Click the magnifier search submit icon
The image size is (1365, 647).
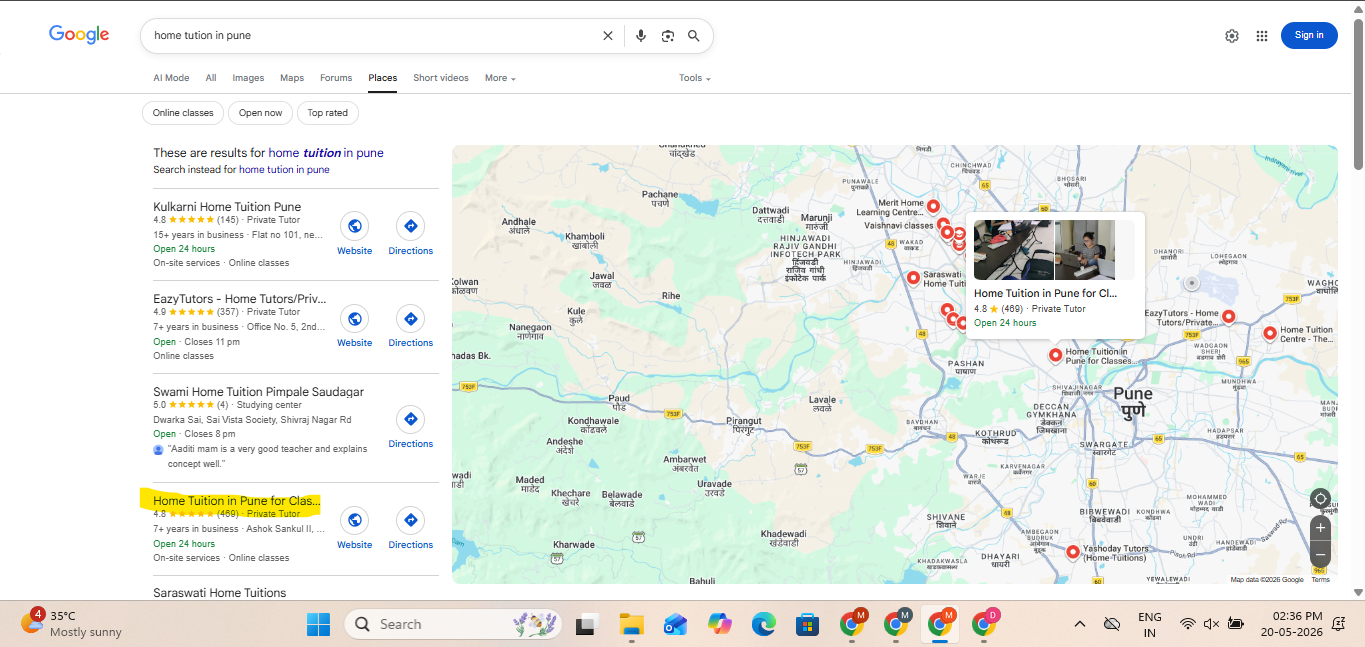tap(694, 35)
